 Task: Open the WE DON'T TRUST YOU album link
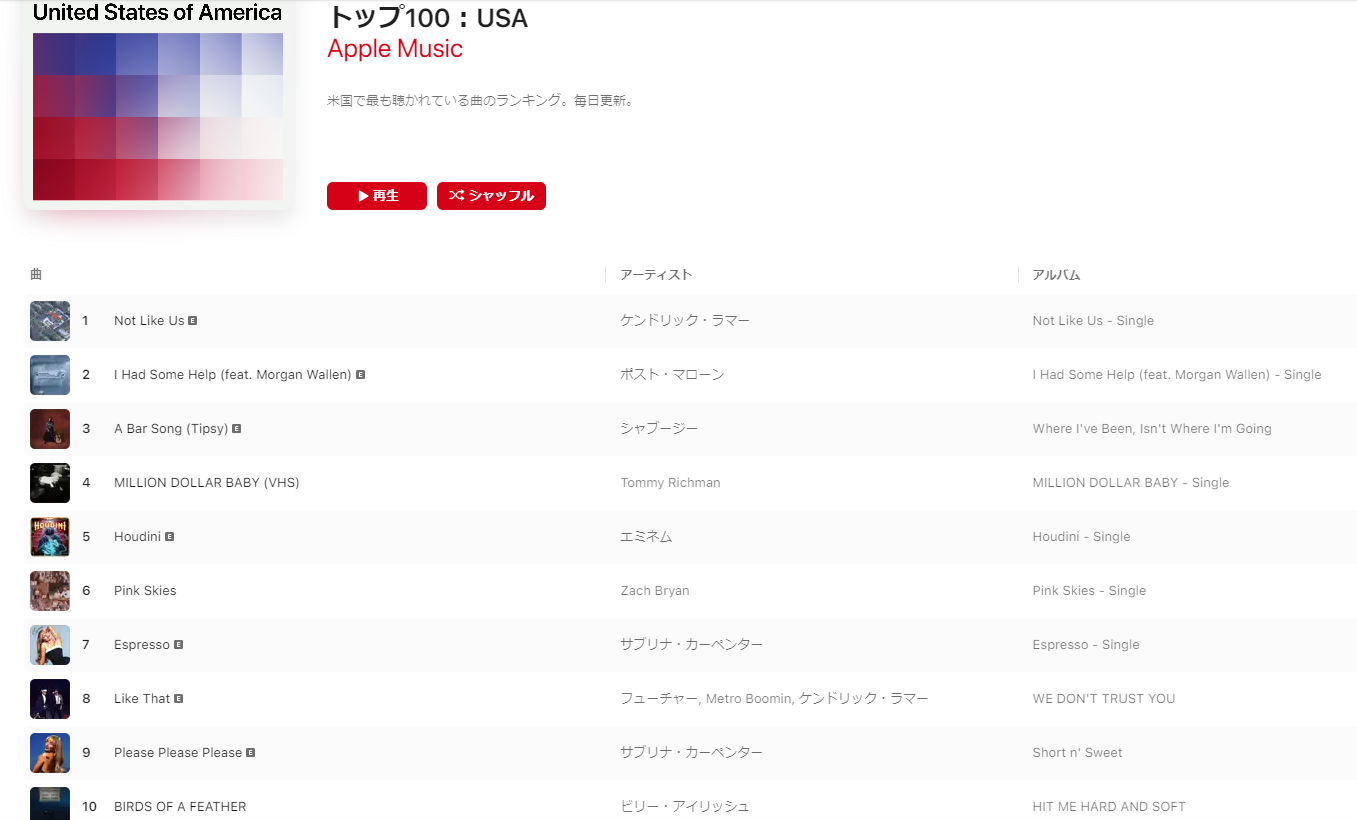click(x=1104, y=699)
